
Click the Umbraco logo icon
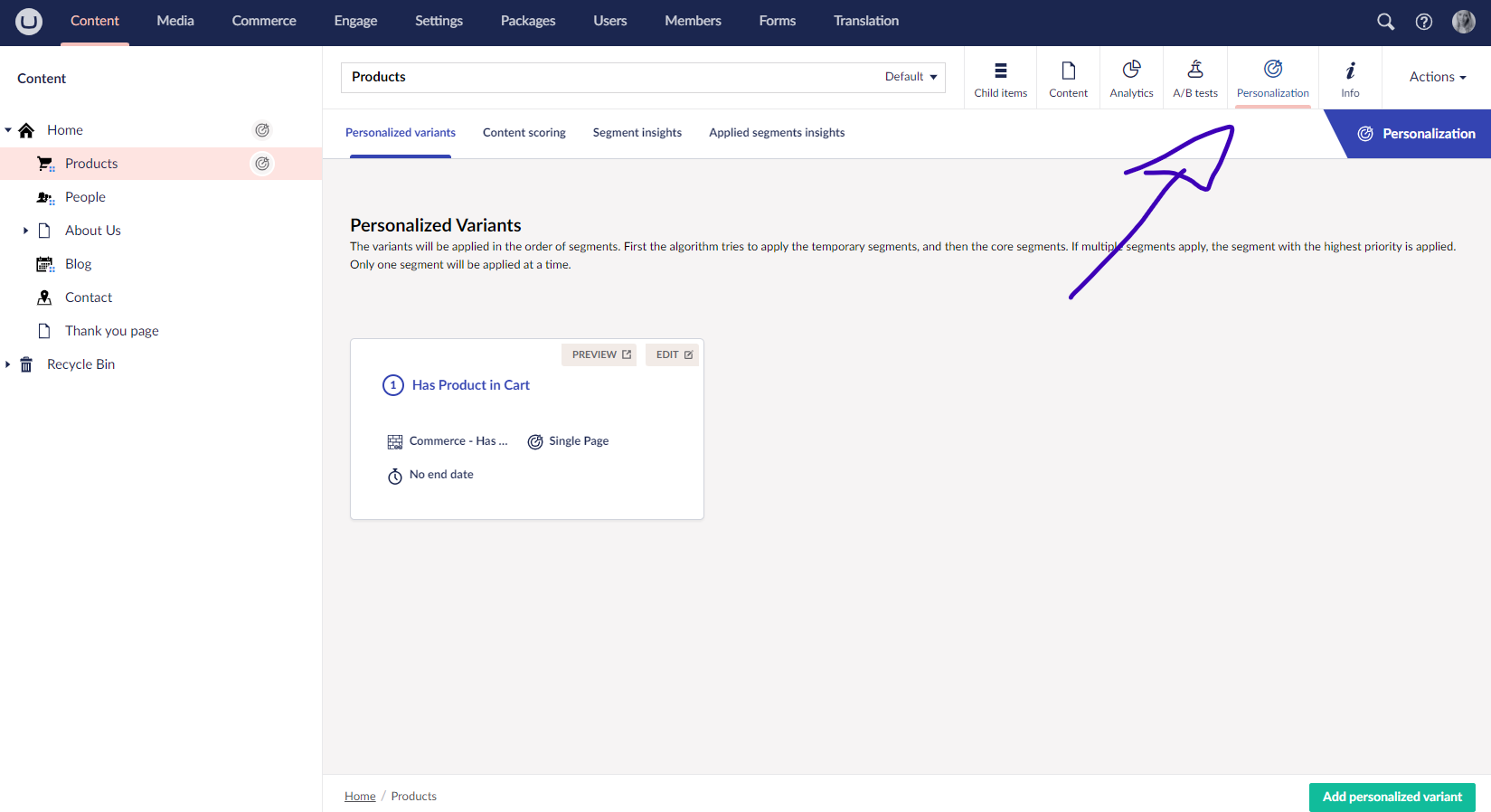29,21
